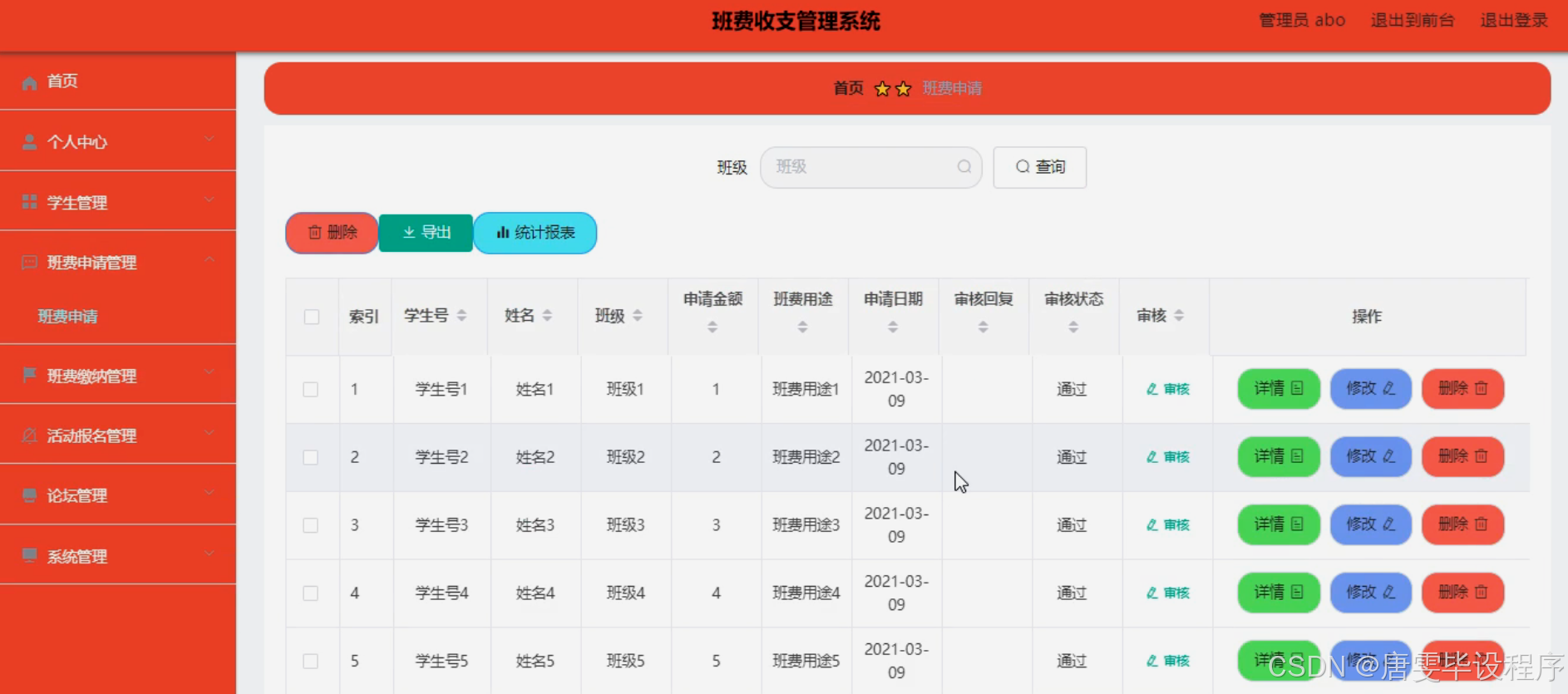
Task: Click the grid icon next to 学生管理
Action: pos(29,202)
